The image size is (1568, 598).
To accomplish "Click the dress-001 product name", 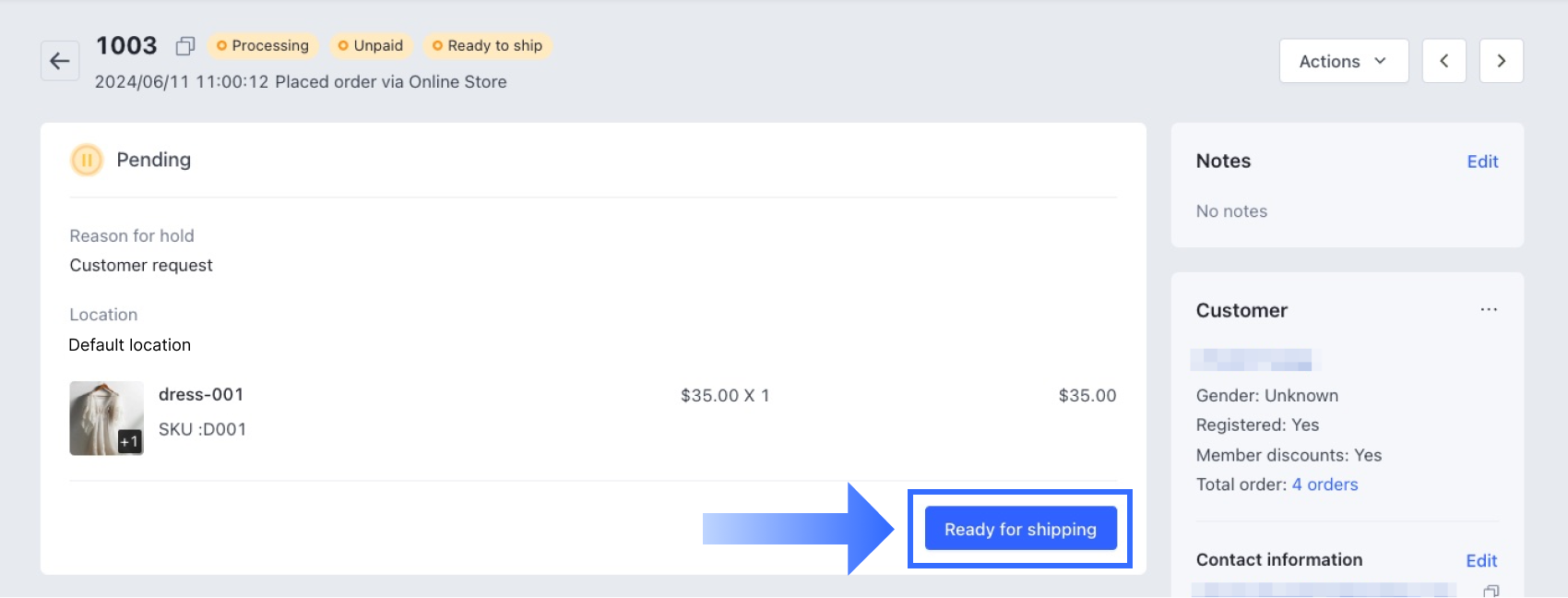I will click(201, 394).
